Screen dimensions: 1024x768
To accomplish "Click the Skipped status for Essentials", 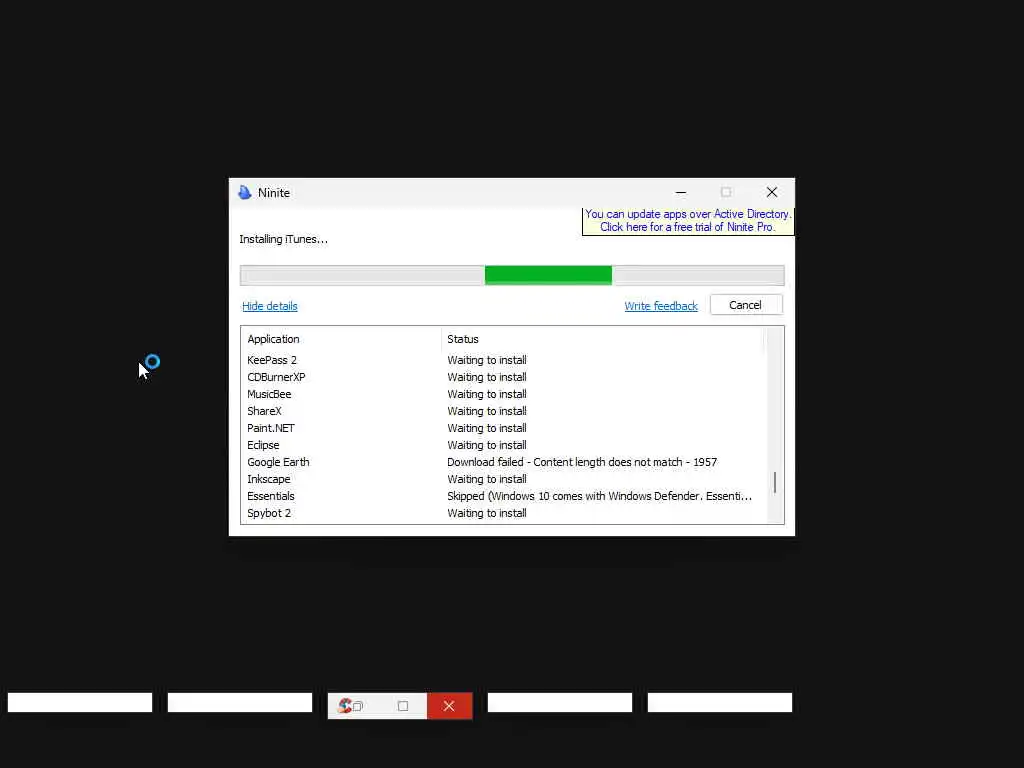I will (x=600, y=496).
